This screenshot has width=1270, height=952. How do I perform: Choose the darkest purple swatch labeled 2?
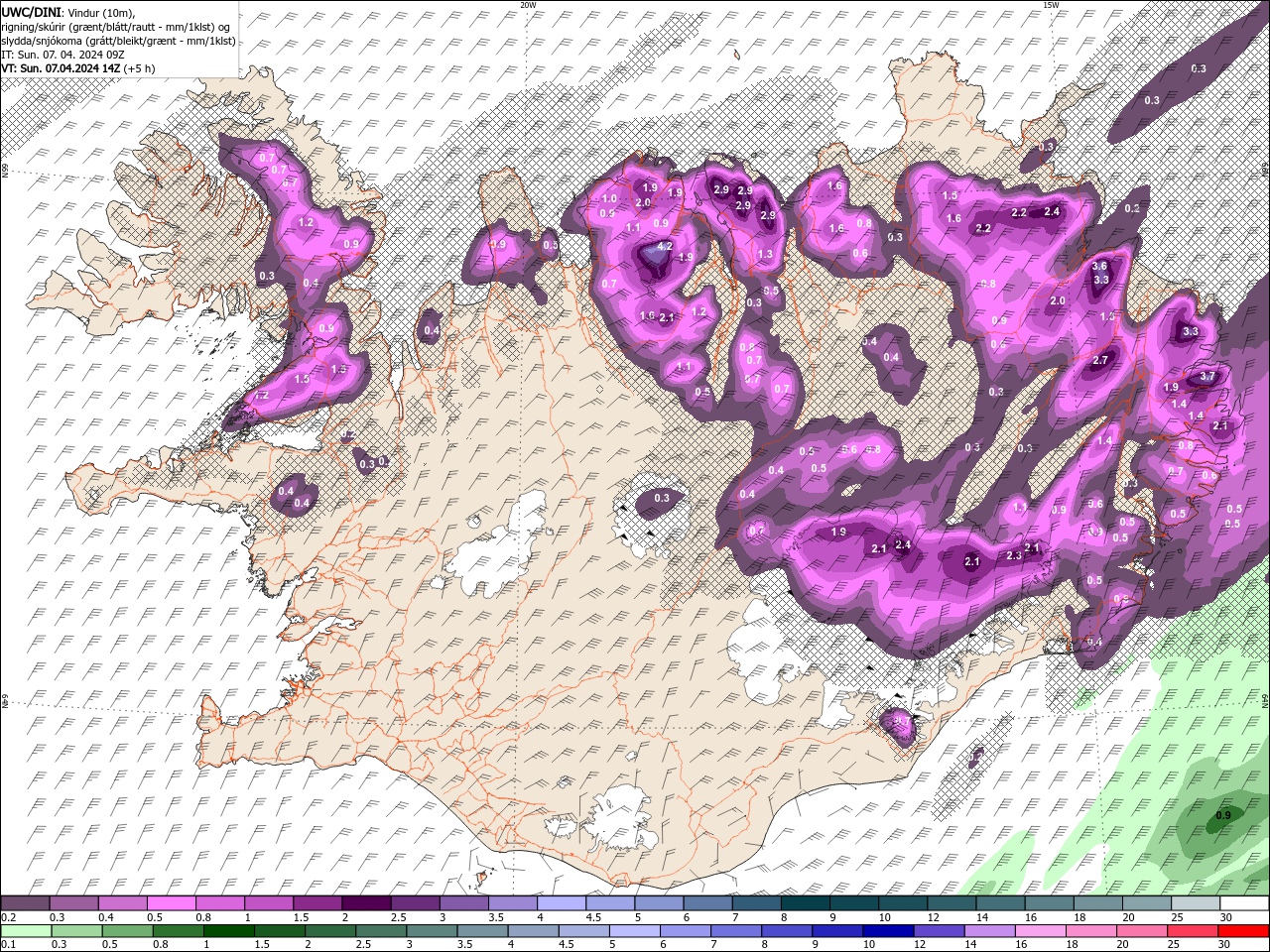[366, 903]
